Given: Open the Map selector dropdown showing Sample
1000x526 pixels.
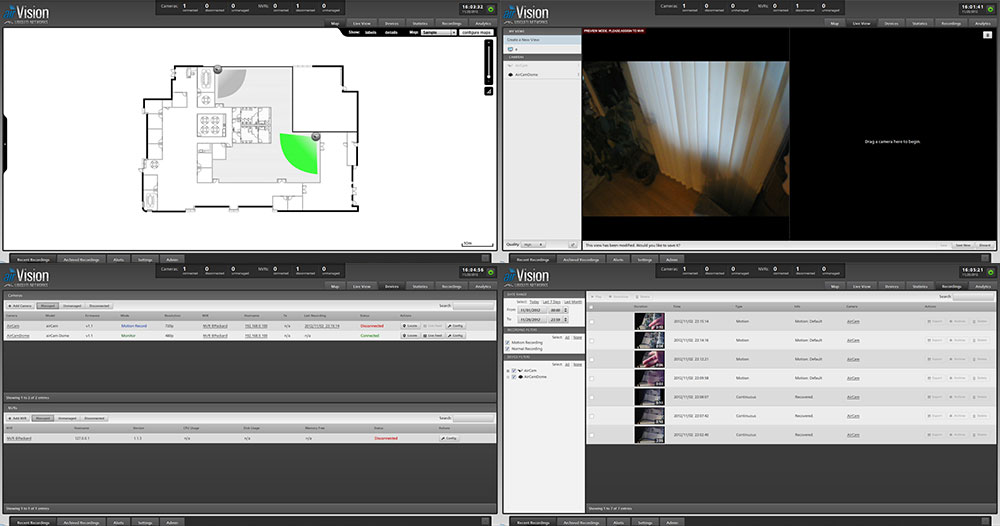Looking at the screenshot, I should click(x=439, y=32).
